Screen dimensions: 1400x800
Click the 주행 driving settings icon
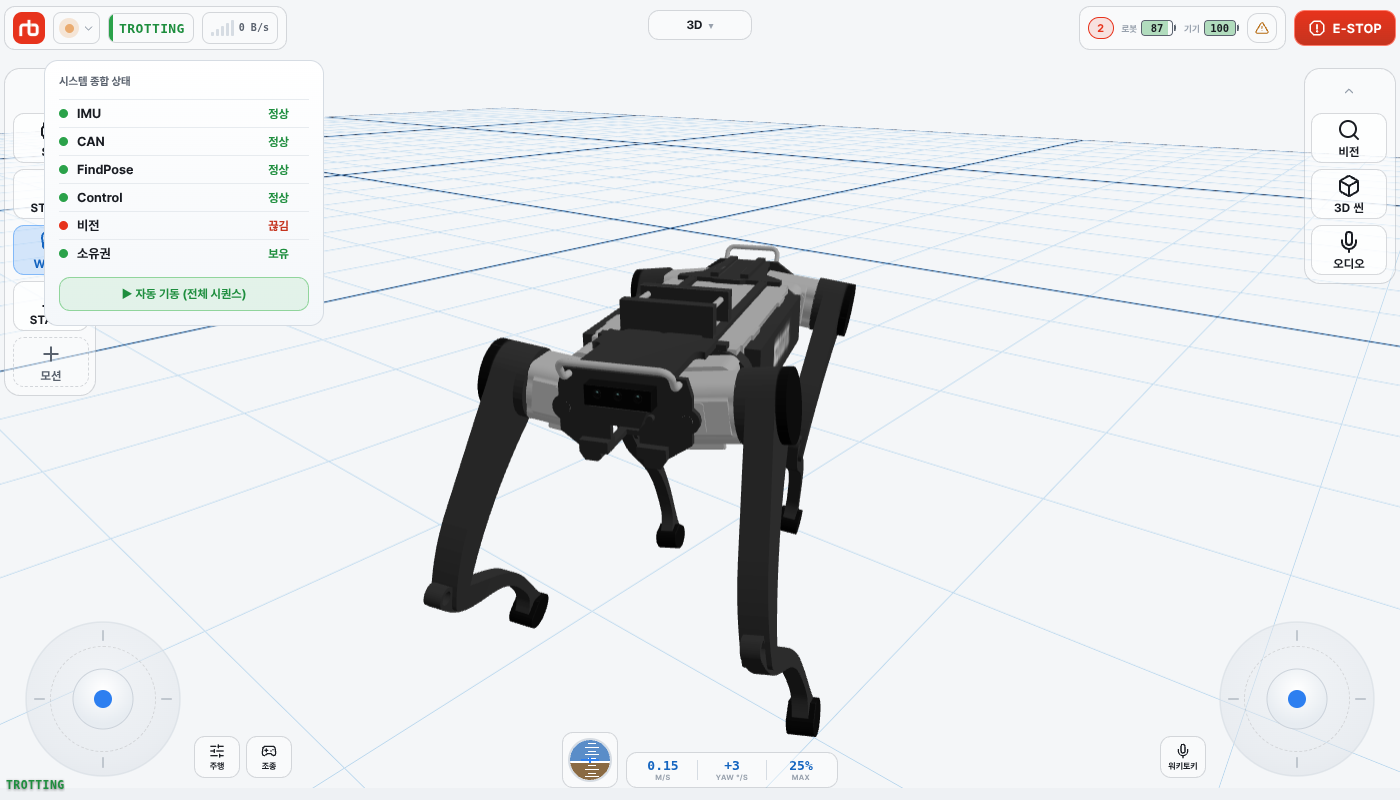pos(217,757)
